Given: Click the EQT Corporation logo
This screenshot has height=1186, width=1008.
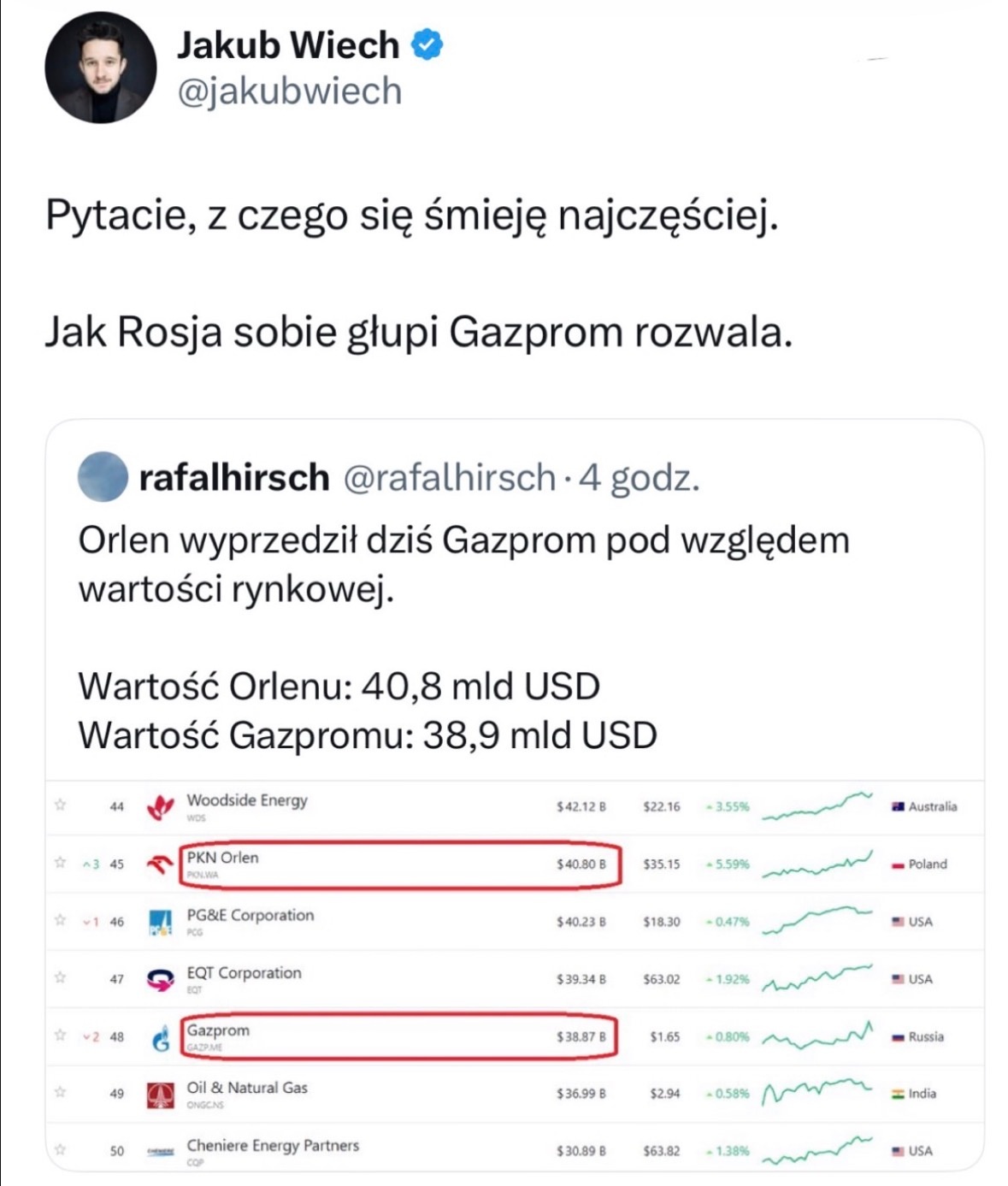Looking at the screenshot, I should tap(160, 980).
